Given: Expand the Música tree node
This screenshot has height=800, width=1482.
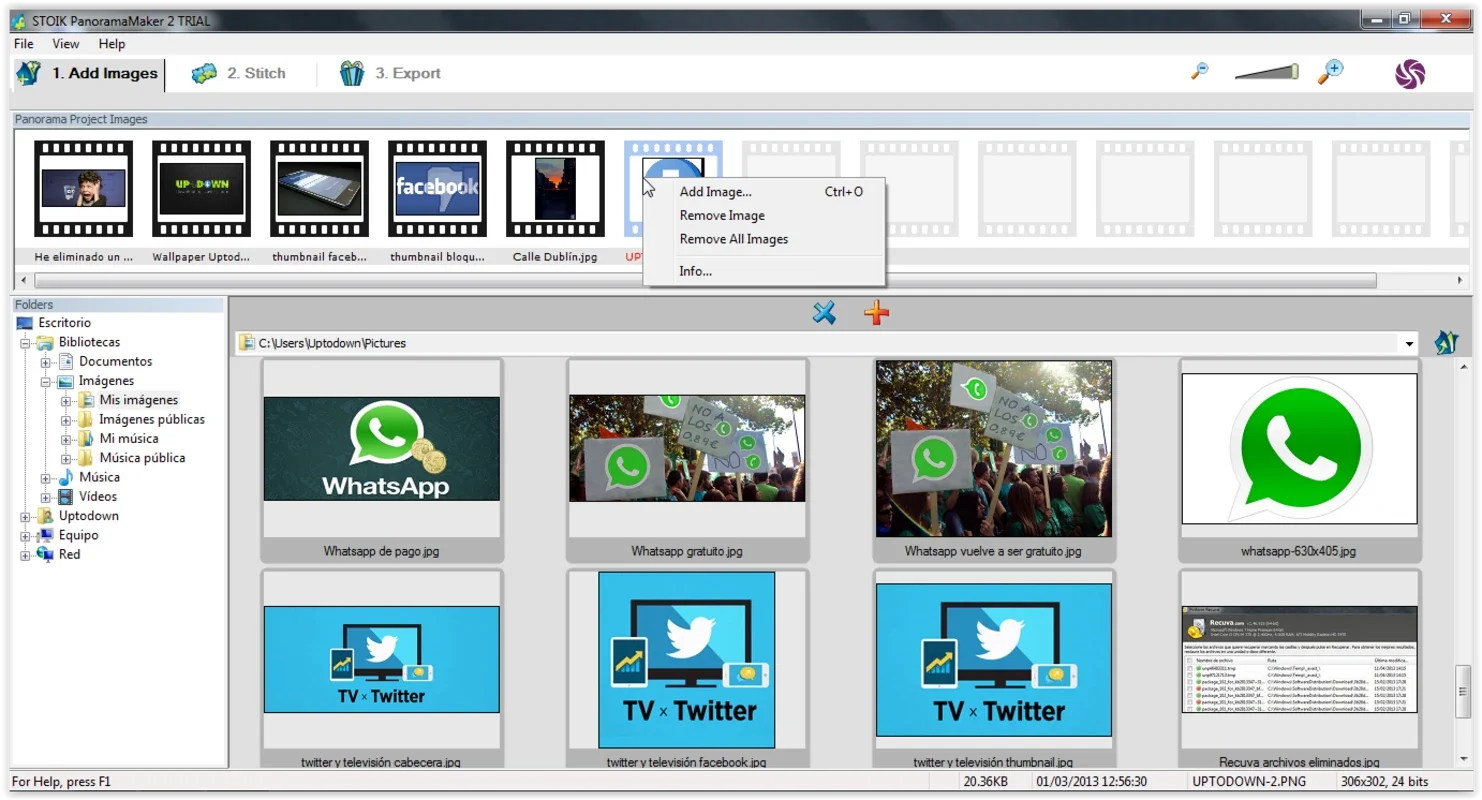Looking at the screenshot, I should coord(46,478).
